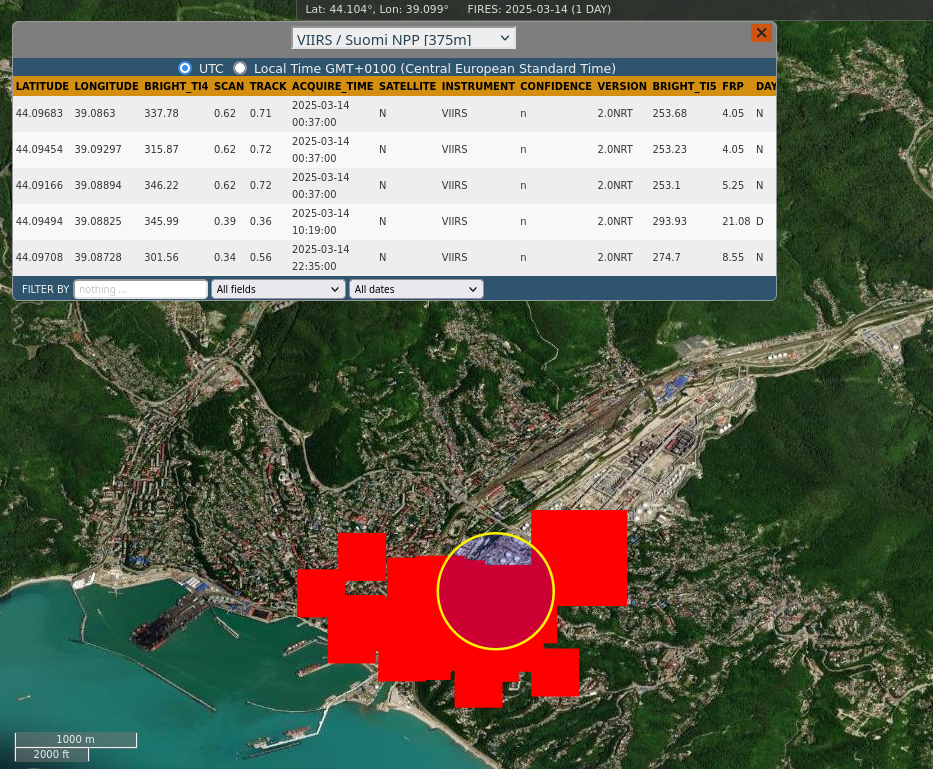Sort table by LATITUDE column header
Screen dimensions: 933x769
point(42,87)
